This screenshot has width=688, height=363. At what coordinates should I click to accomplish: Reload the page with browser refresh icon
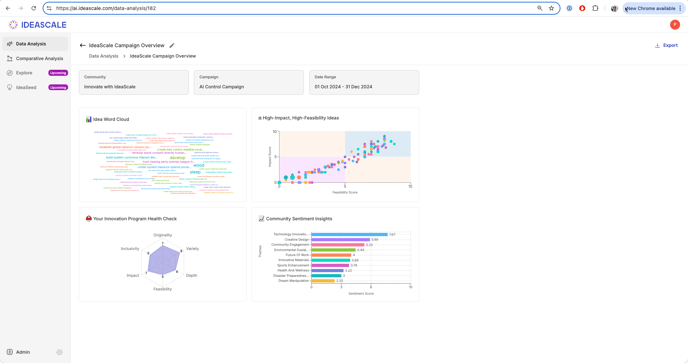33,8
